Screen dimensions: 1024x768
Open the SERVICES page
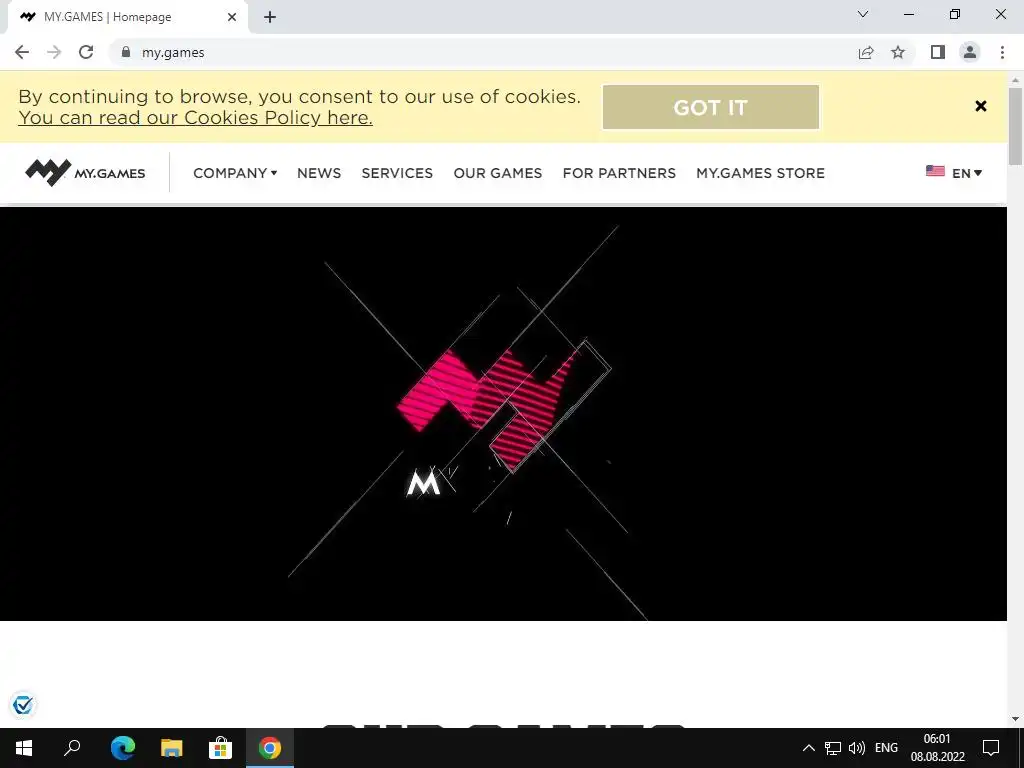click(397, 173)
